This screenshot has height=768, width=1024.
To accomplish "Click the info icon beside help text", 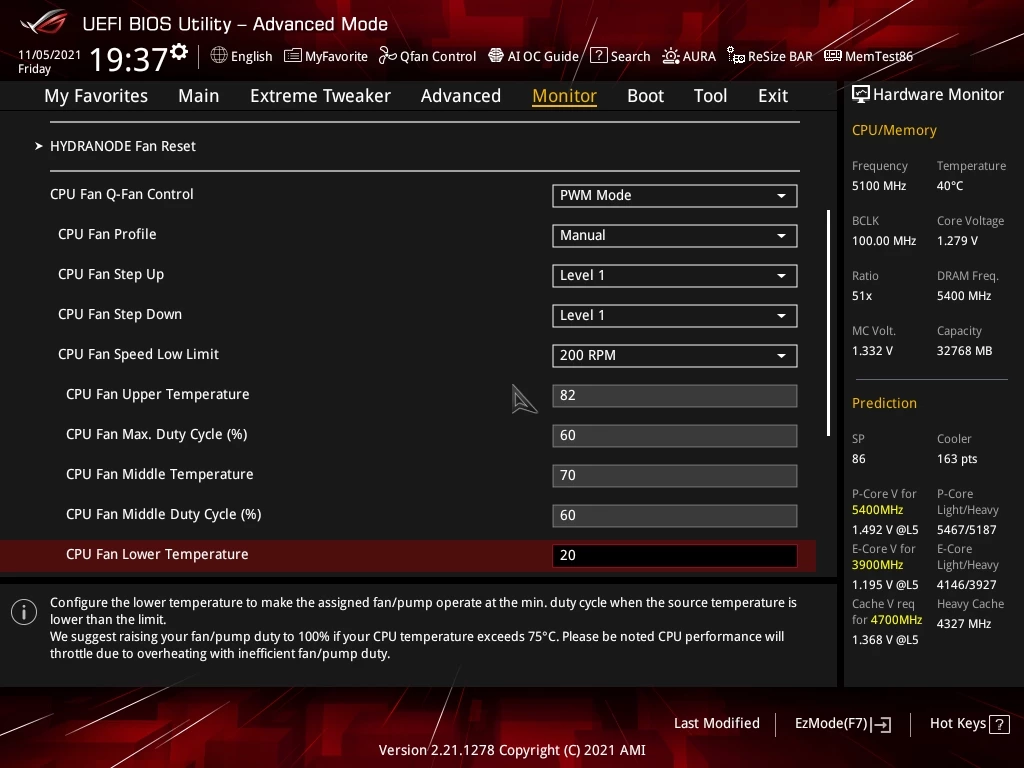I will click(24, 612).
